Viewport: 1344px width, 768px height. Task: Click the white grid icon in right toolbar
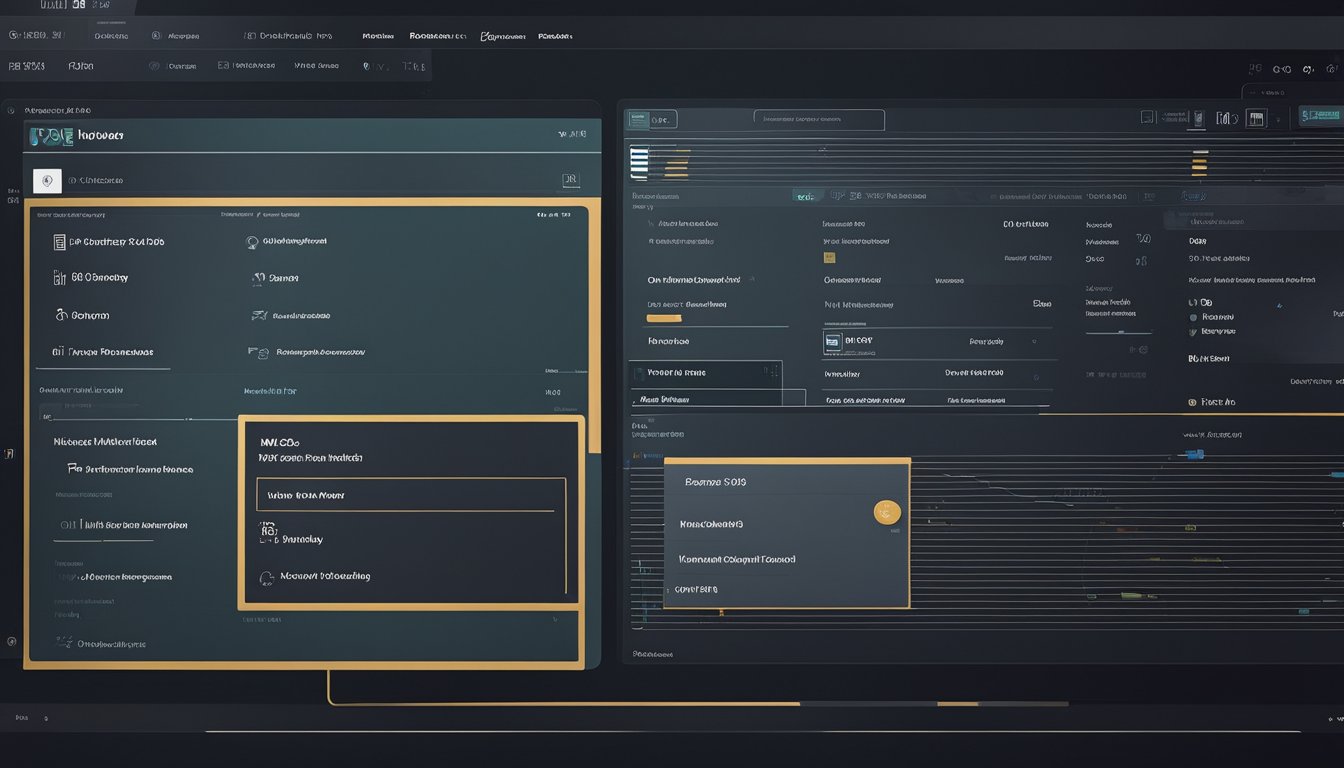click(x=1255, y=119)
